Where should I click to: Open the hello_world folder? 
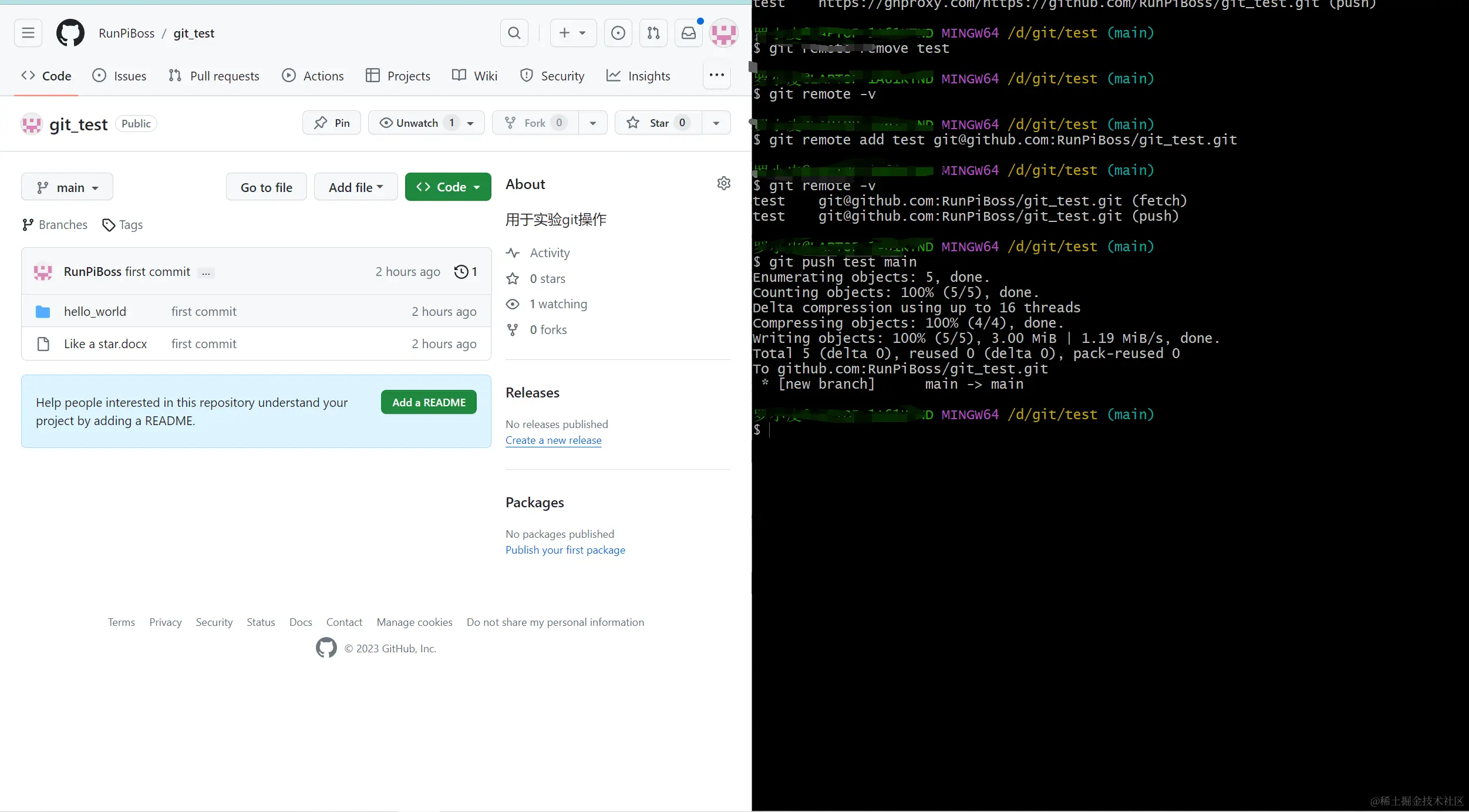[95, 311]
